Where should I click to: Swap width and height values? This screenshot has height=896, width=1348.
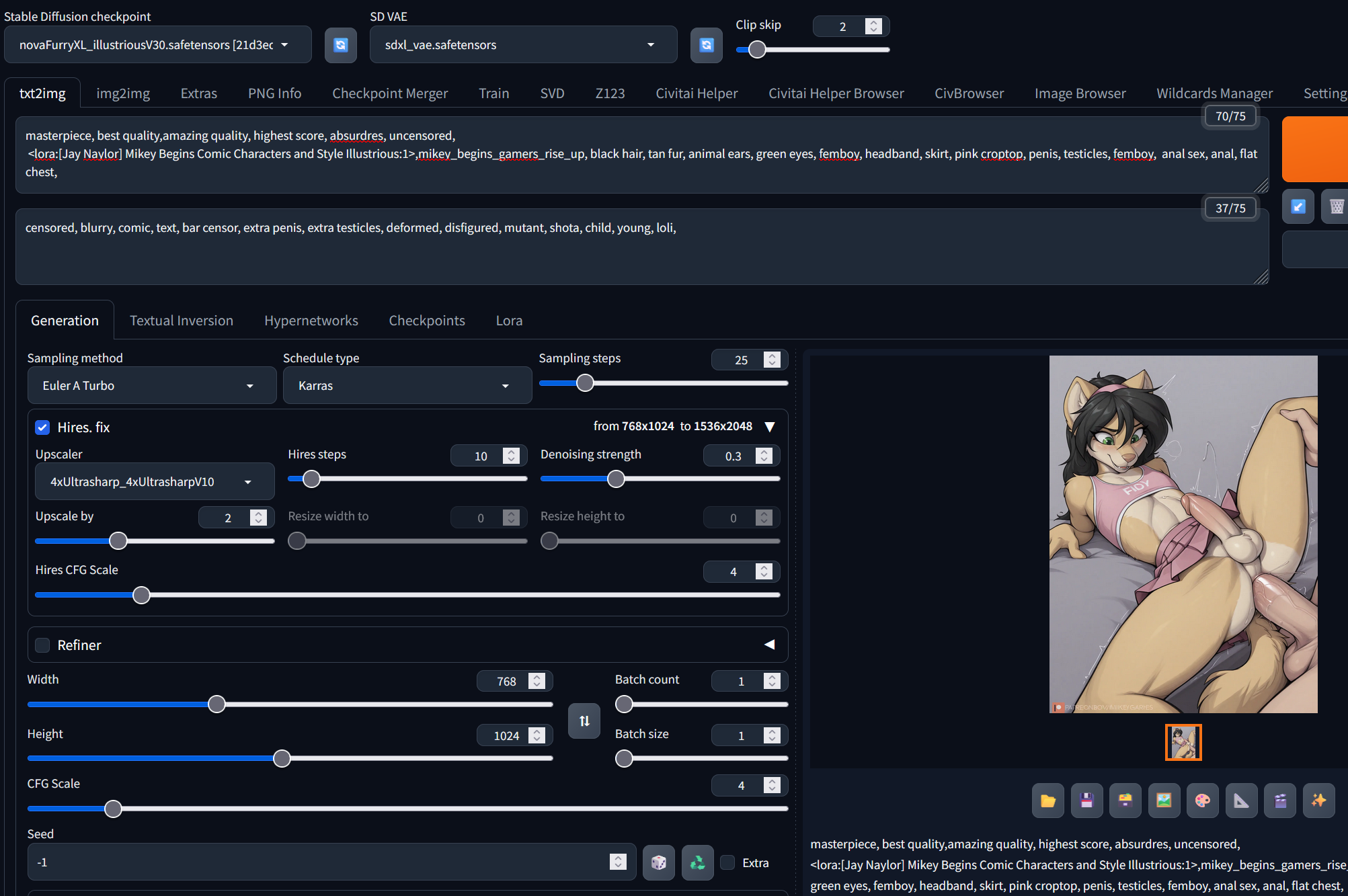(x=584, y=721)
